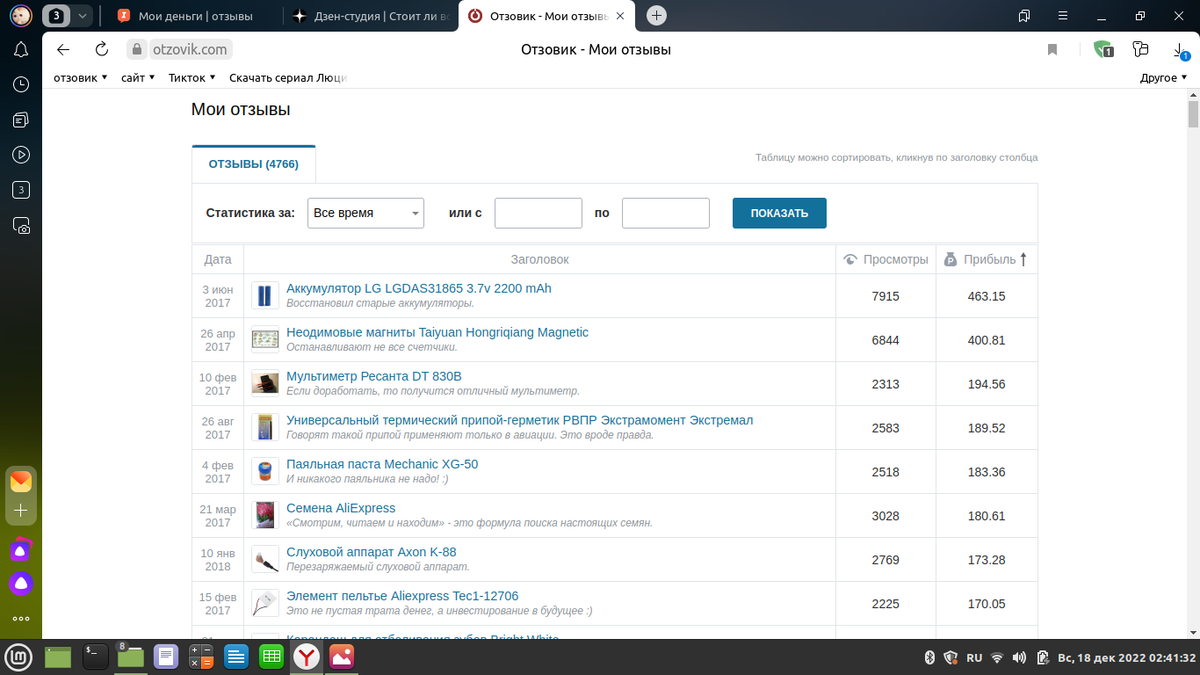Click the RU keyboard layout indicator
Image resolution: width=1200 pixels, height=675 pixels.
[x=974, y=658]
